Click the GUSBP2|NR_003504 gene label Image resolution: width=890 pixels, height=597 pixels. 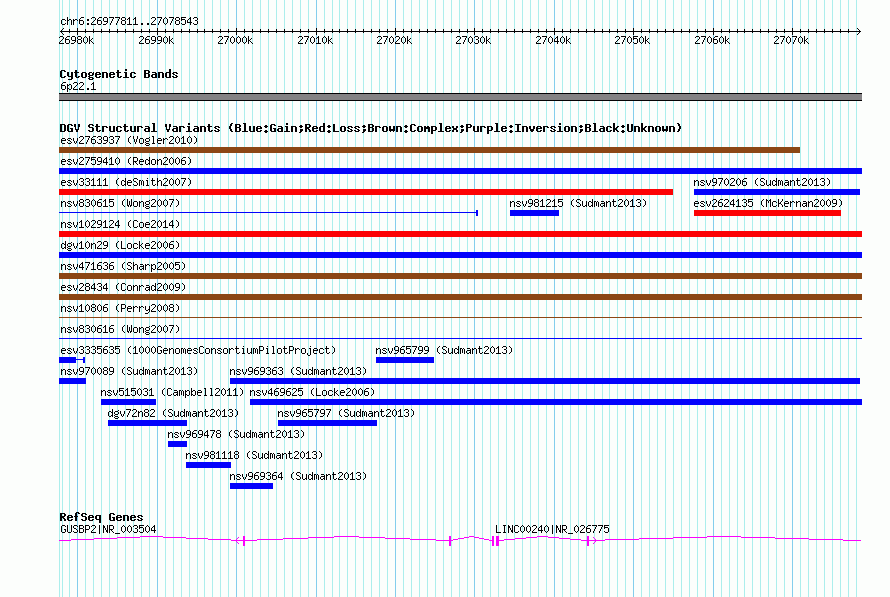pos(108,529)
